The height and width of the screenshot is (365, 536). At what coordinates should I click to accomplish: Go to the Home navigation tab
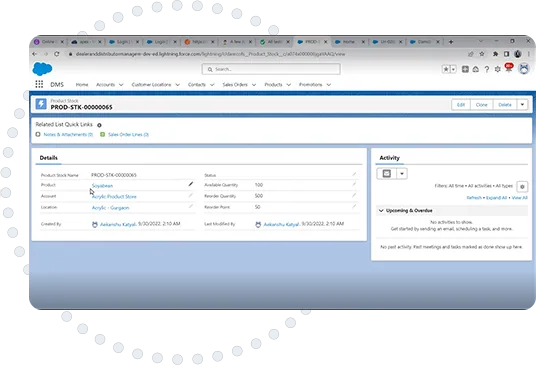[82, 84]
